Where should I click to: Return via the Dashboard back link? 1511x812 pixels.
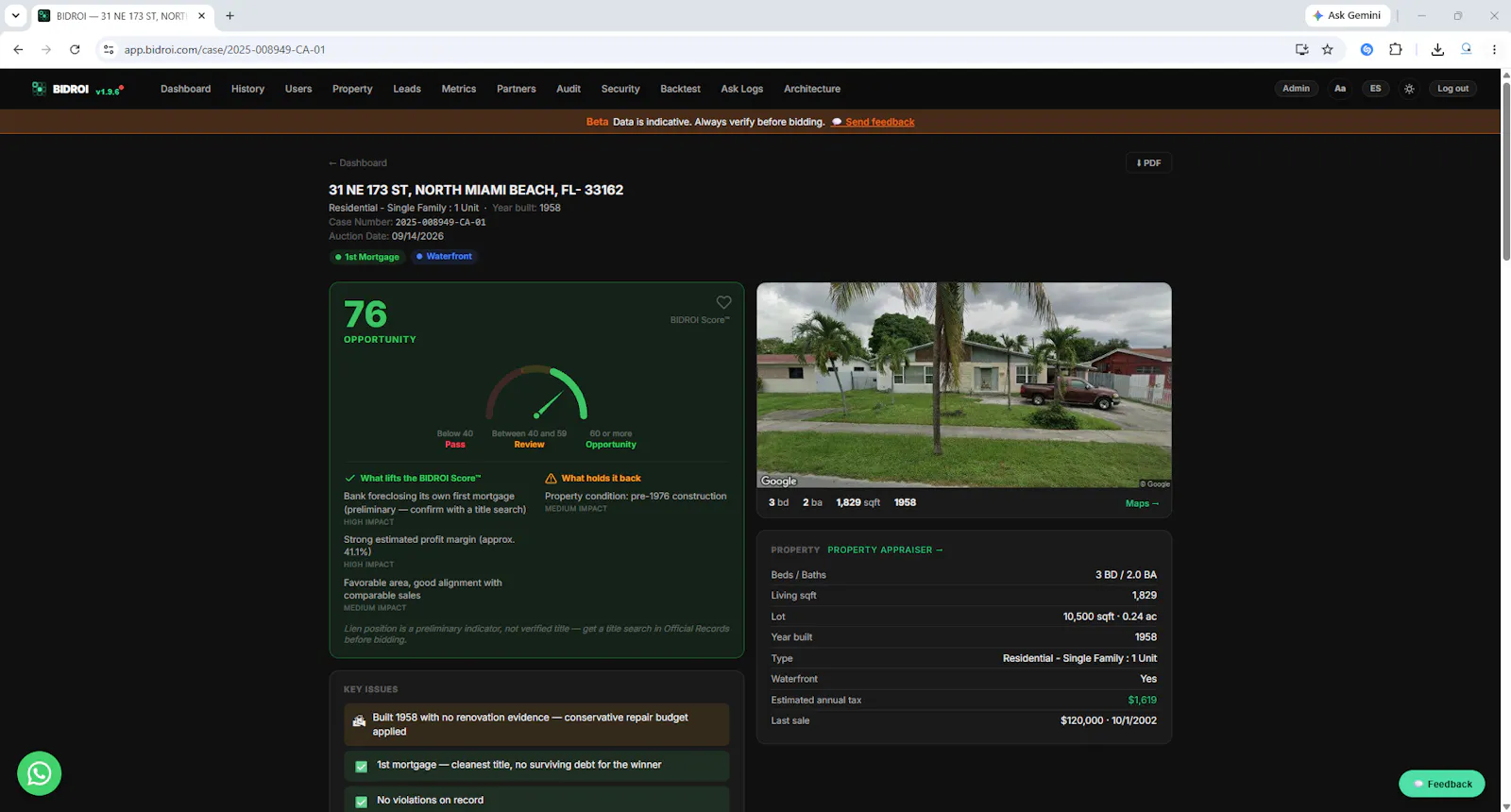(x=358, y=162)
